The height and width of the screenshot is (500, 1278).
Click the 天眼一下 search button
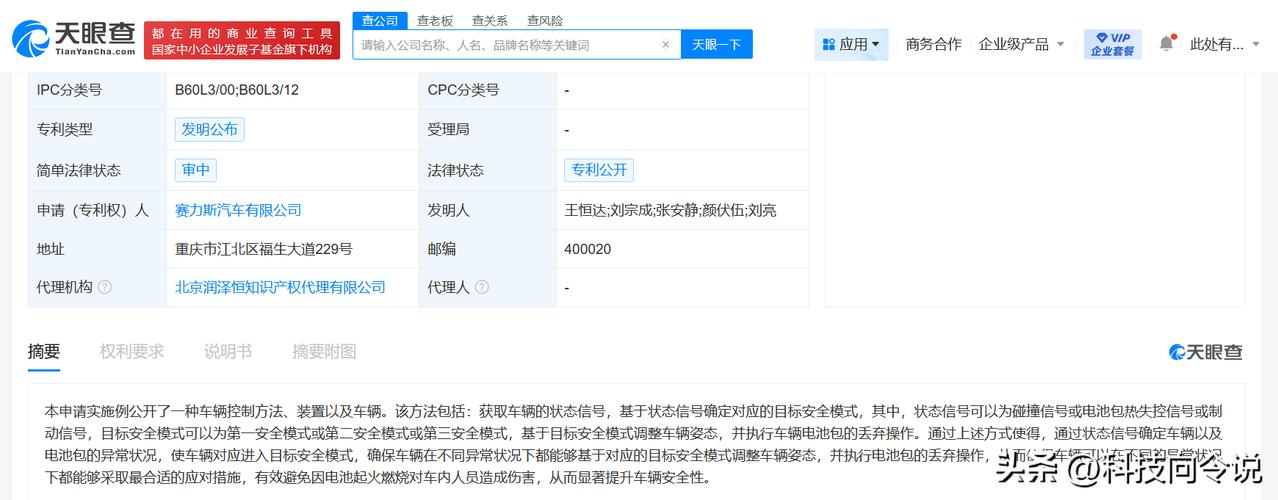pos(717,44)
